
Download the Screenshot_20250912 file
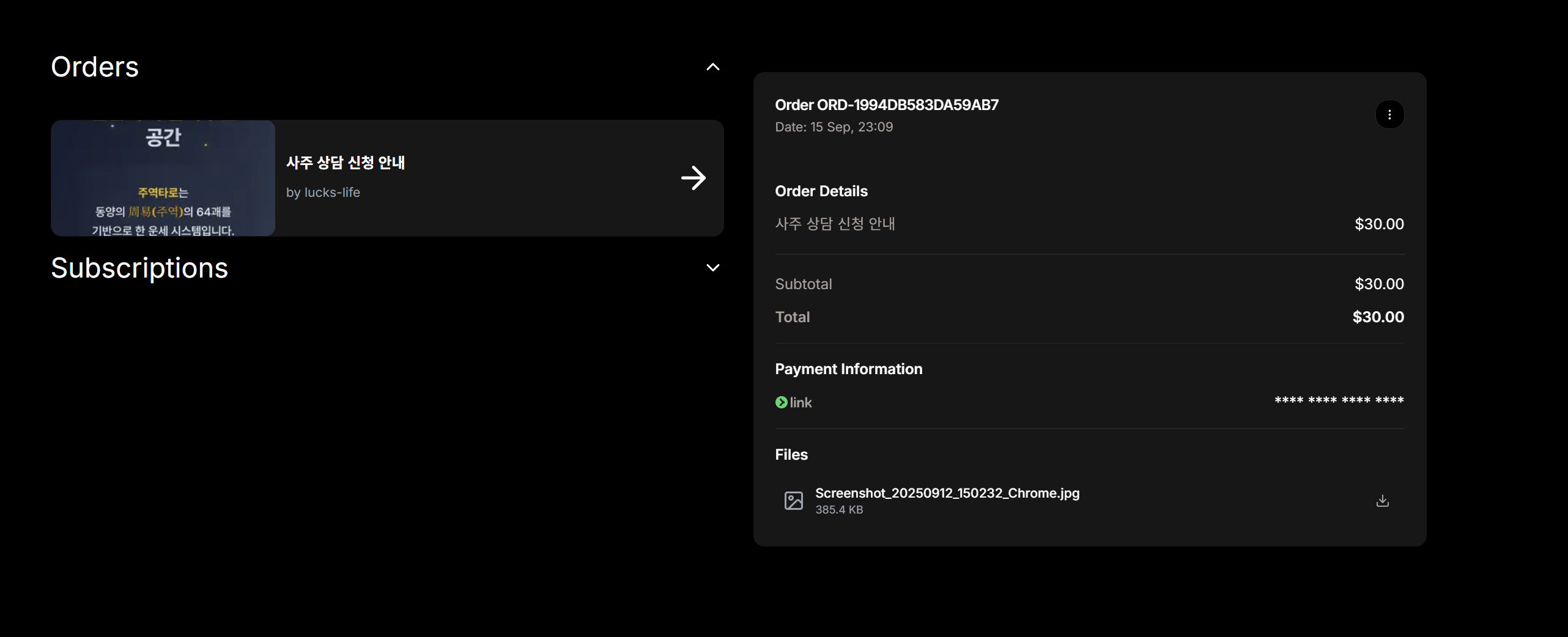1382,501
